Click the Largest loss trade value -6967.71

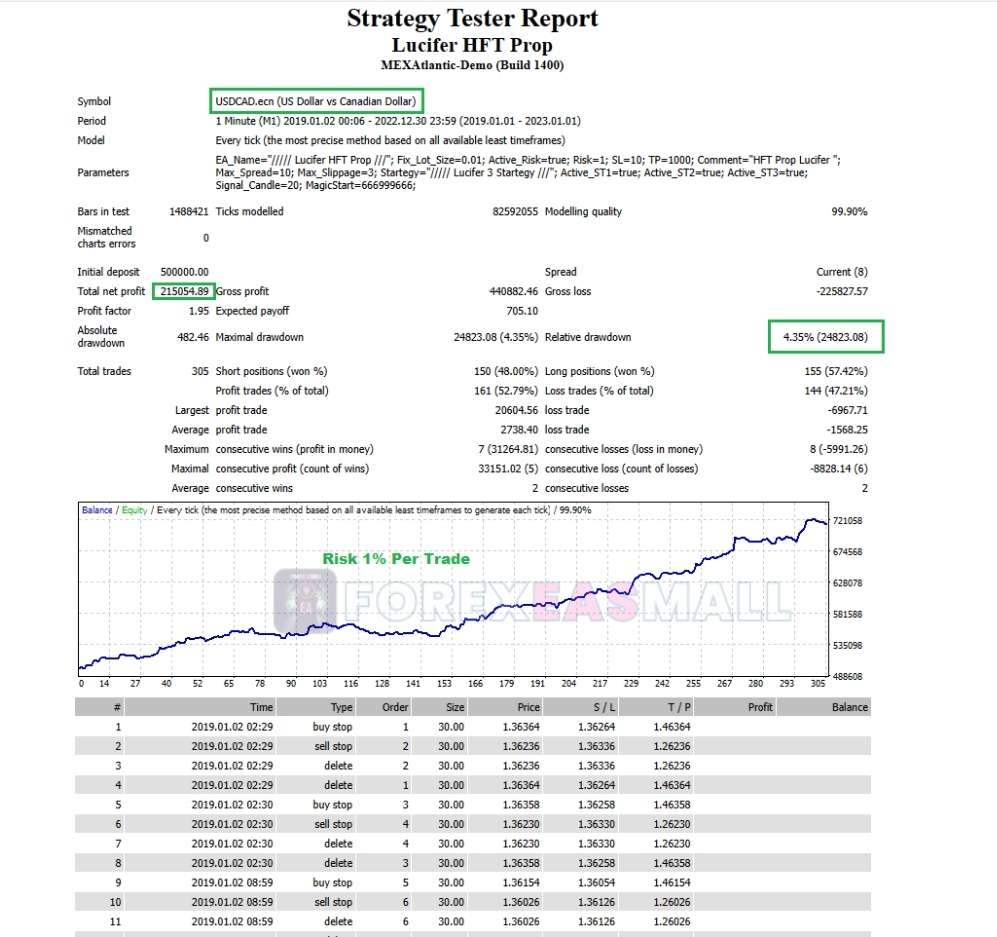pos(848,411)
